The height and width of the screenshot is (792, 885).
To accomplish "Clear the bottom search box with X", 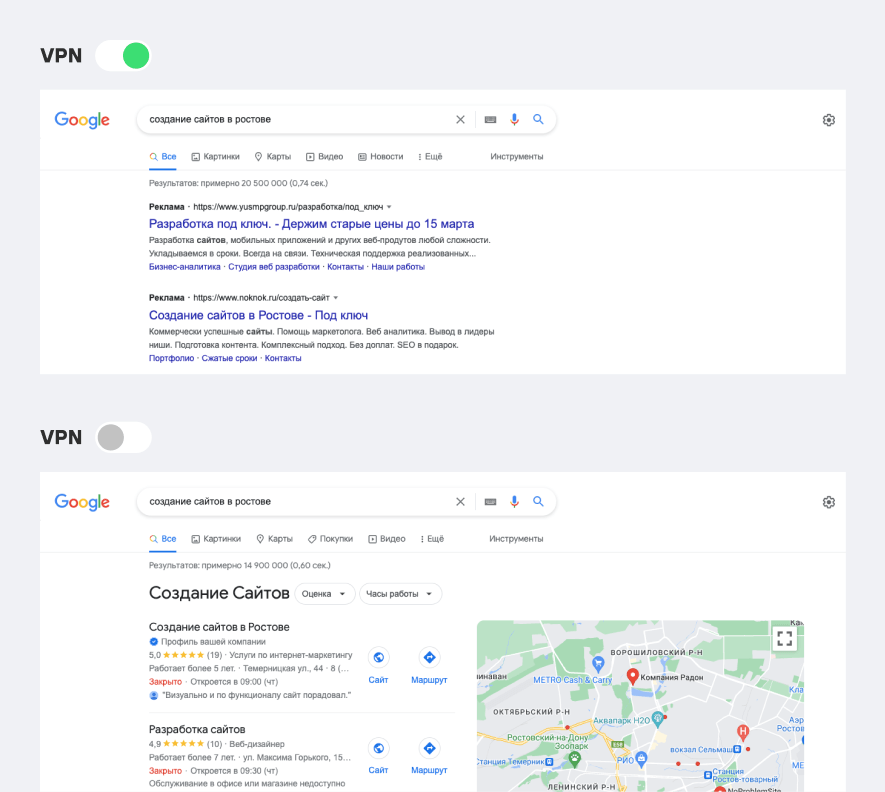I will [x=461, y=502].
